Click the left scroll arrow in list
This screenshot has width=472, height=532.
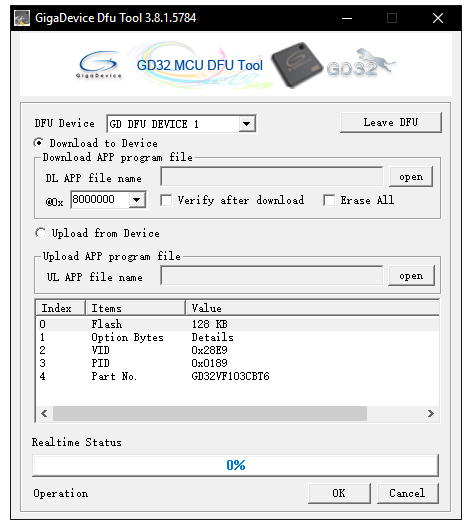click(44, 414)
